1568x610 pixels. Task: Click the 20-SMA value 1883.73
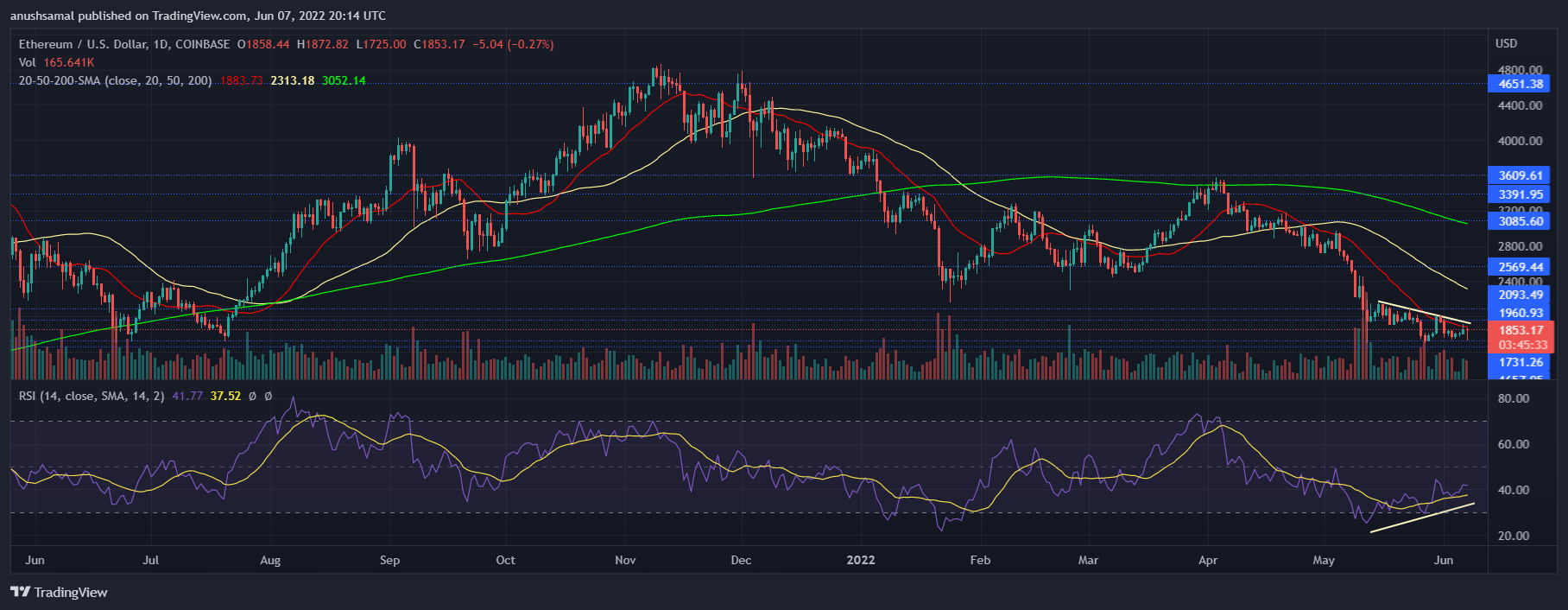(x=242, y=80)
